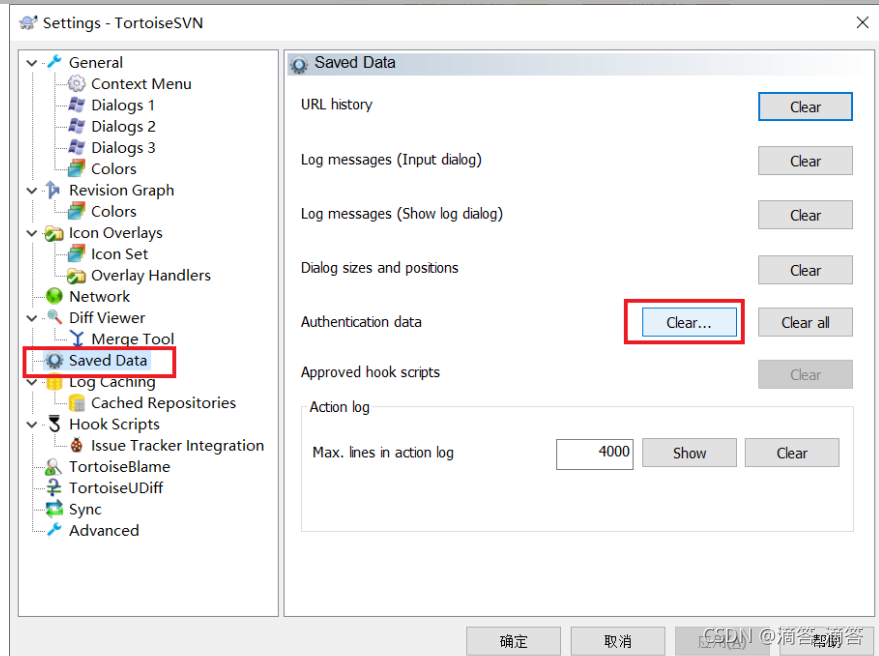Click the Advanced wrench icon
The width and height of the screenshot is (879, 656).
(x=54, y=530)
